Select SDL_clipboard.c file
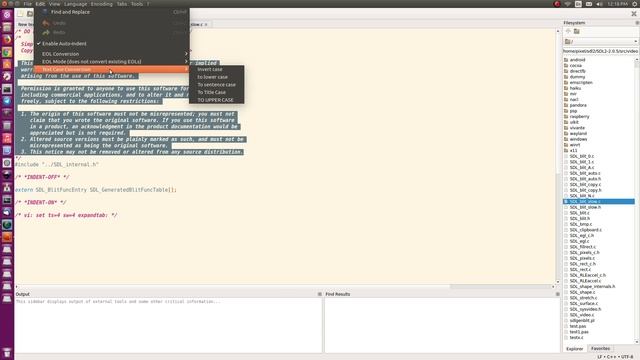Viewport: 640px width, 360px height. 585,230
